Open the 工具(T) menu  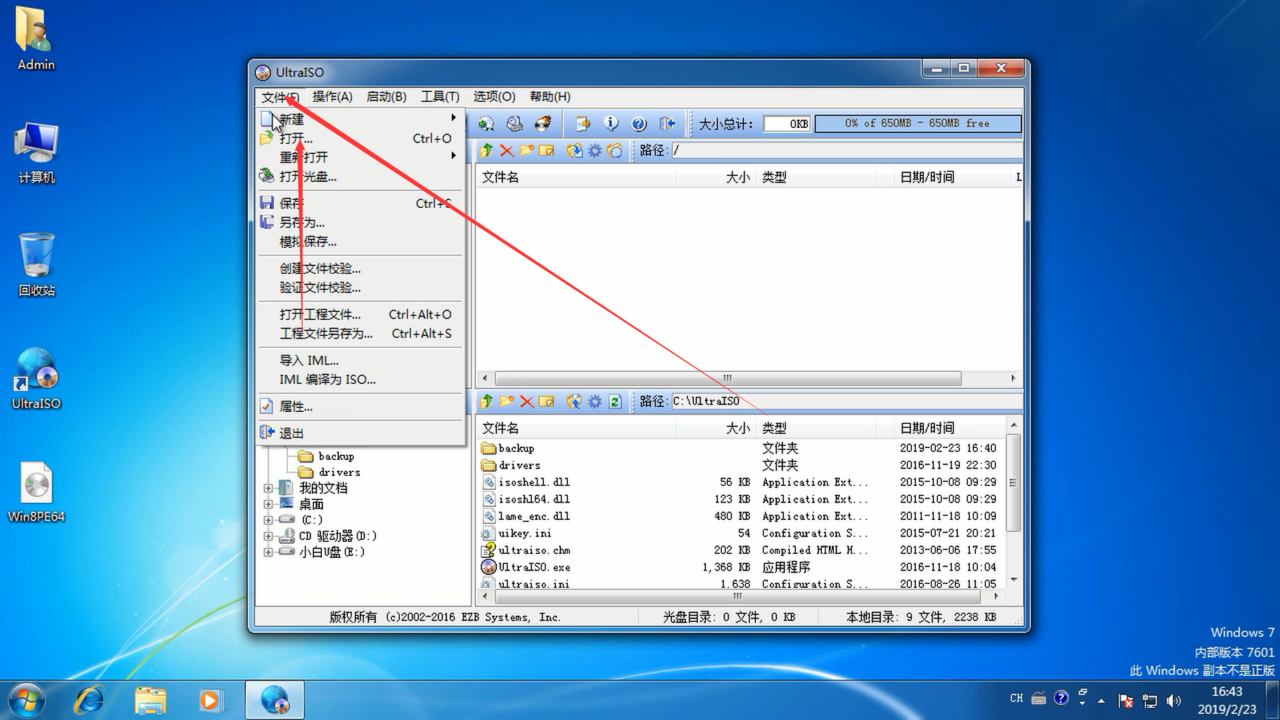[440, 97]
